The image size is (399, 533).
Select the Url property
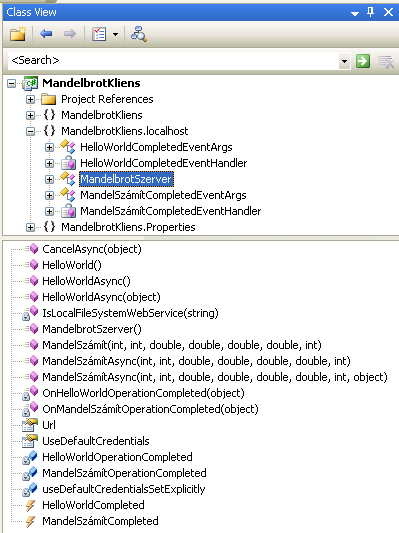49,425
